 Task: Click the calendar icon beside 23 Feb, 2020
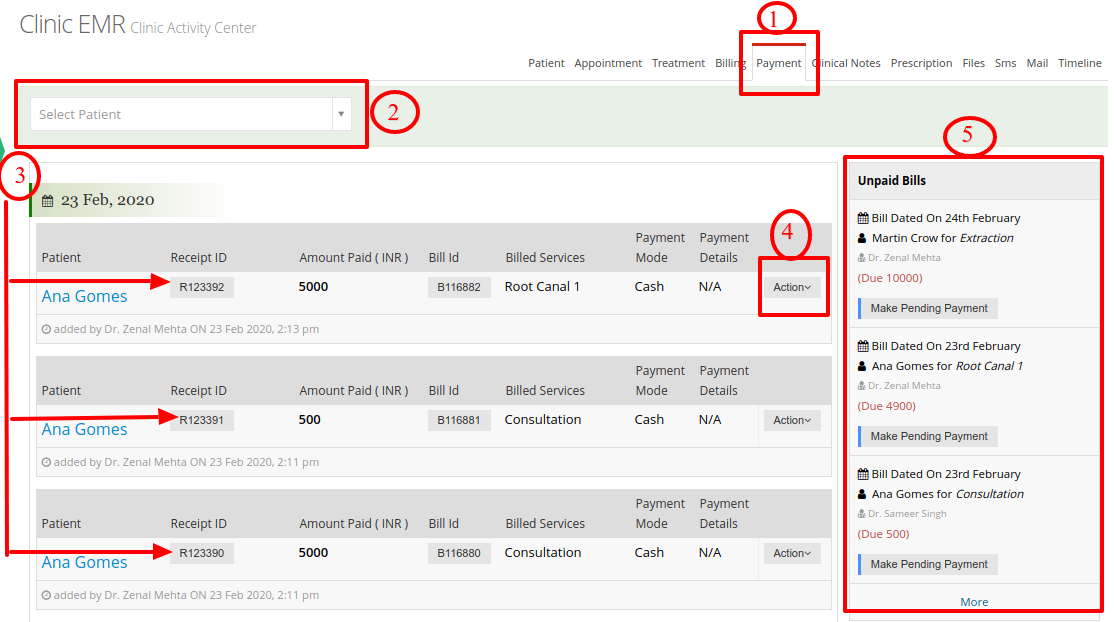[48, 201]
